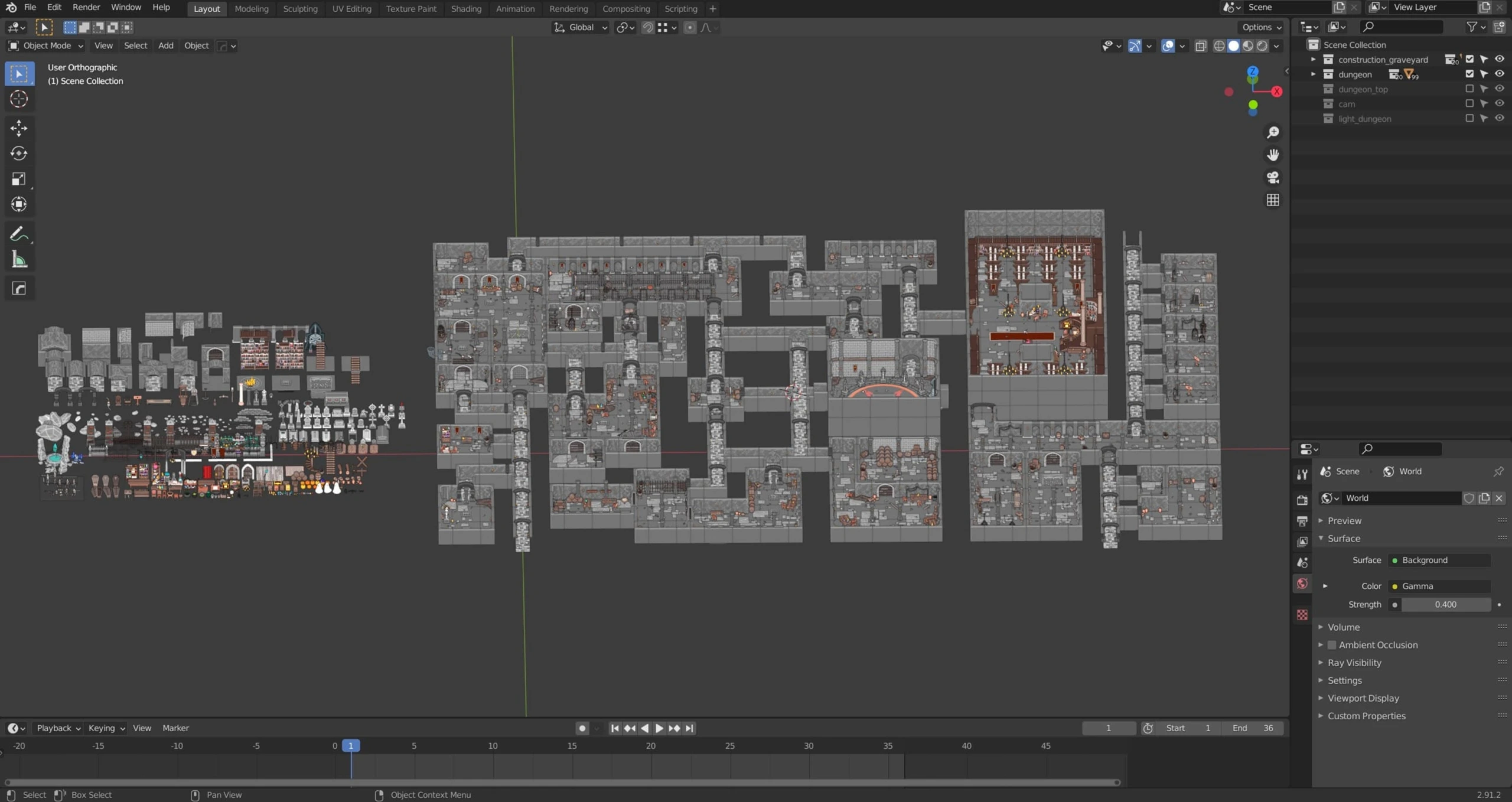Expand the Ray Visibility panel
Image resolution: width=1512 pixels, height=802 pixels.
(x=1354, y=663)
